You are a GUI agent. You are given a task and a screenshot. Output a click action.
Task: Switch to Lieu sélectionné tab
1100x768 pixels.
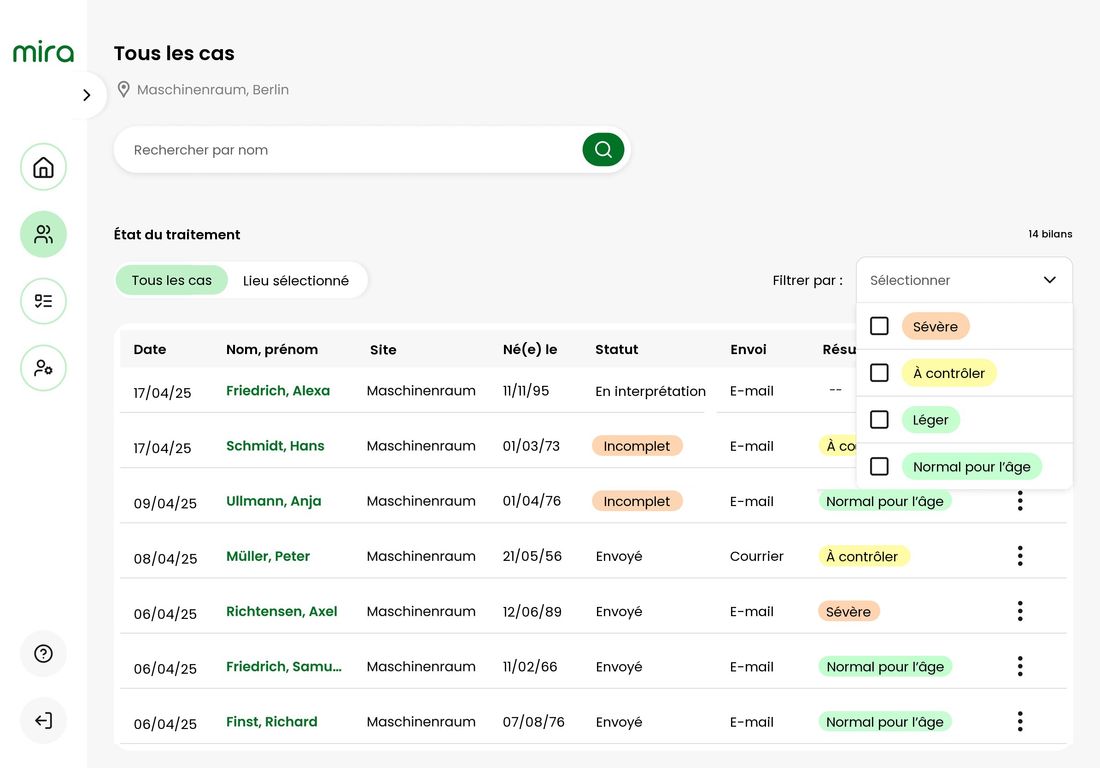tap(296, 281)
